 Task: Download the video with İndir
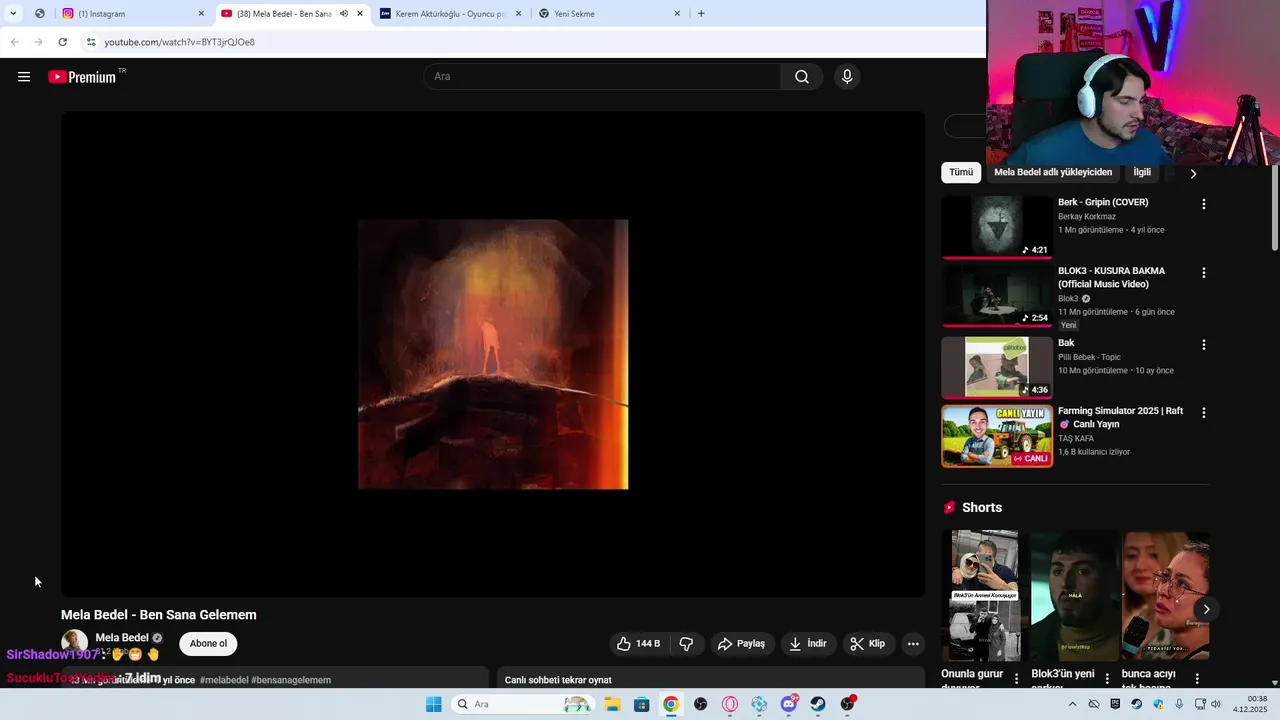[808, 644]
